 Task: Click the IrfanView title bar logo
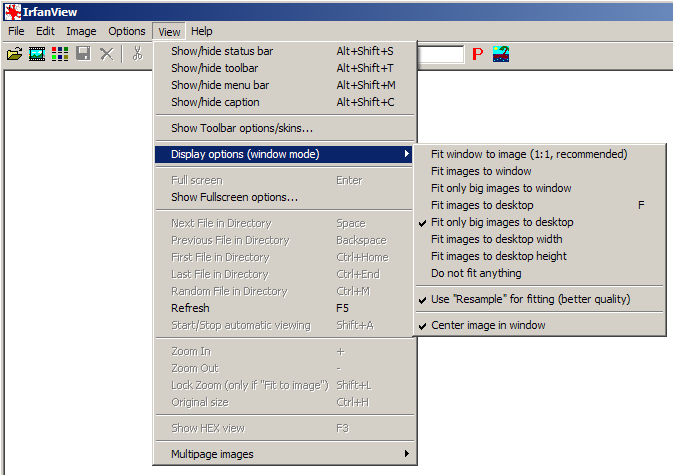point(12,12)
